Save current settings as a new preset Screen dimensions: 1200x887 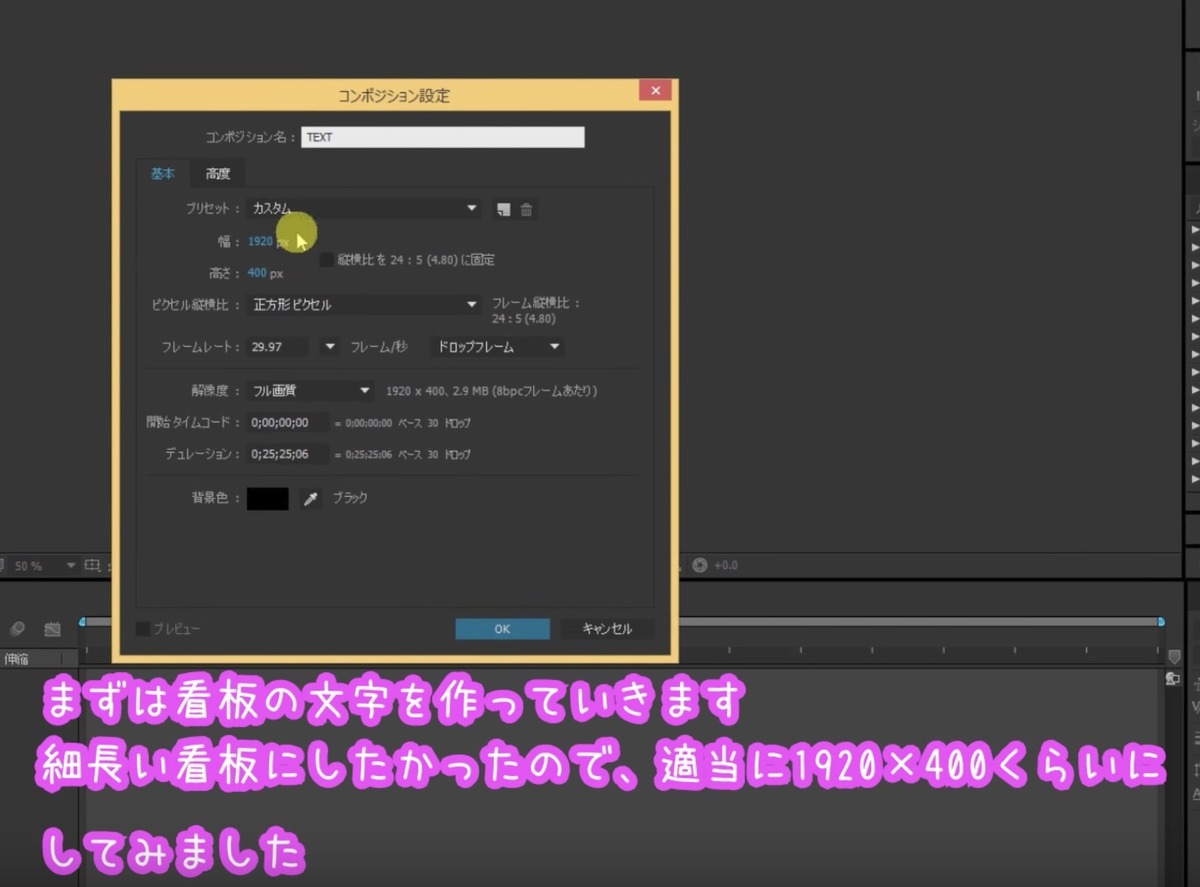(505, 209)
